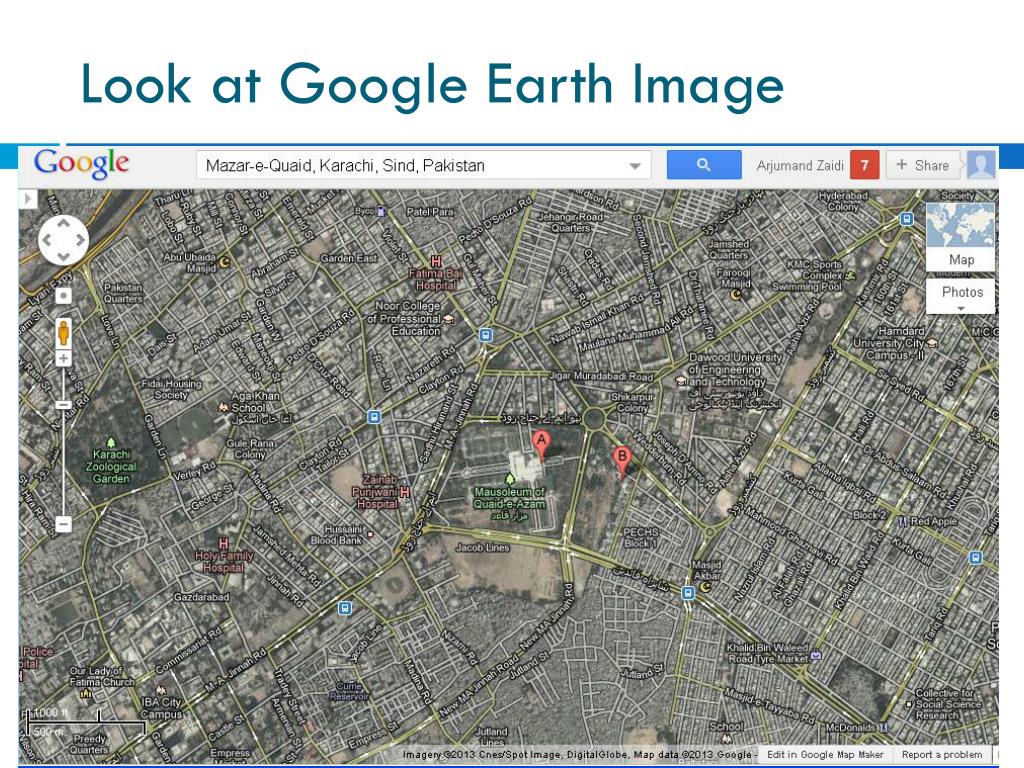Go to the Google logo home
The height and width of the screenshot is (768, 1024).
82,163
